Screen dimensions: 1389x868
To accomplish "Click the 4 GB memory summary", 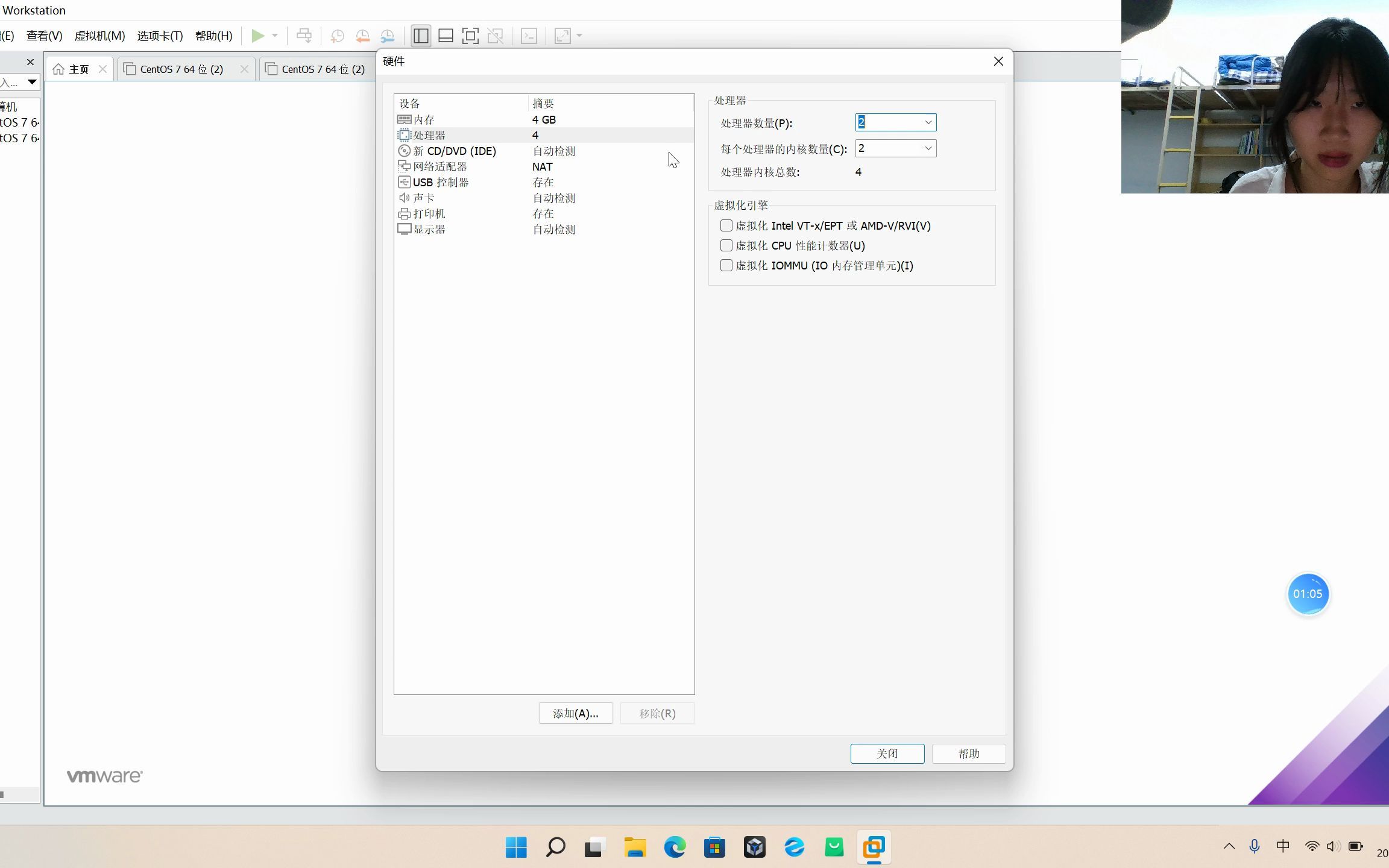I will pos(544,119).
